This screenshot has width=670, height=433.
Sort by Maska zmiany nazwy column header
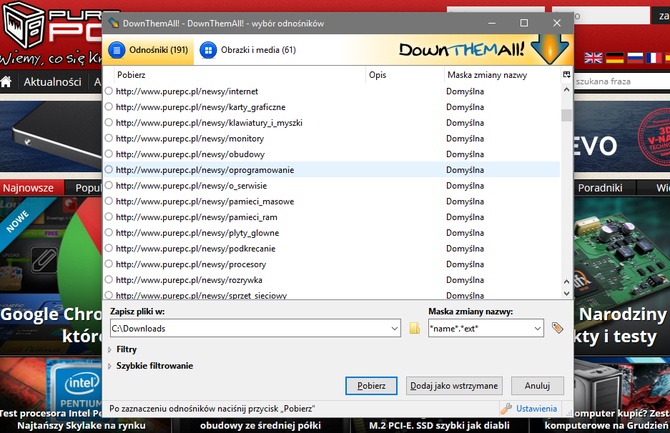[502, 75]
